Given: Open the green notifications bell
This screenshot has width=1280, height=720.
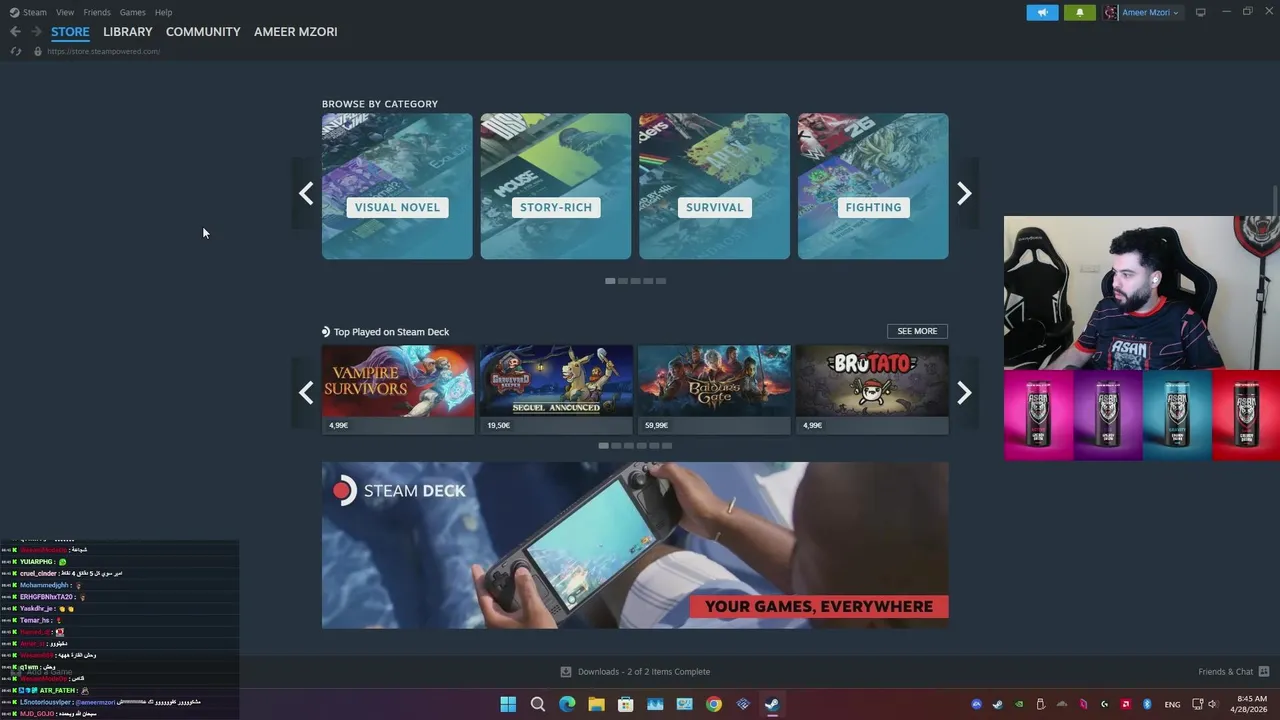Looking at the screenshot, I should pyautogui.click(x=1079, y=12).
